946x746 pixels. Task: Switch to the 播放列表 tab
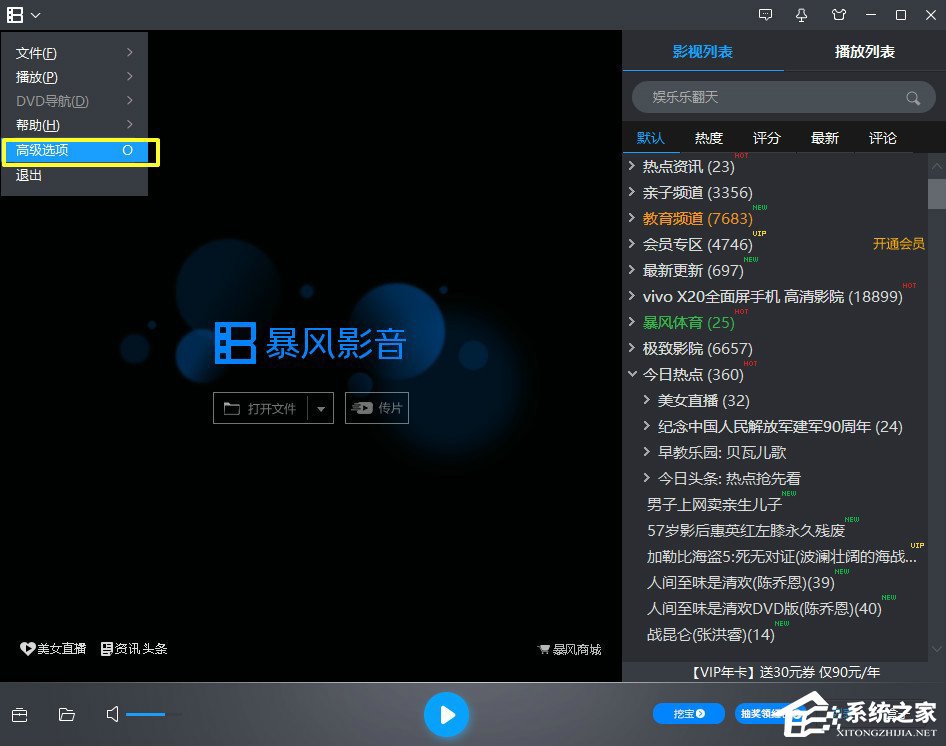tap(864, 51)
